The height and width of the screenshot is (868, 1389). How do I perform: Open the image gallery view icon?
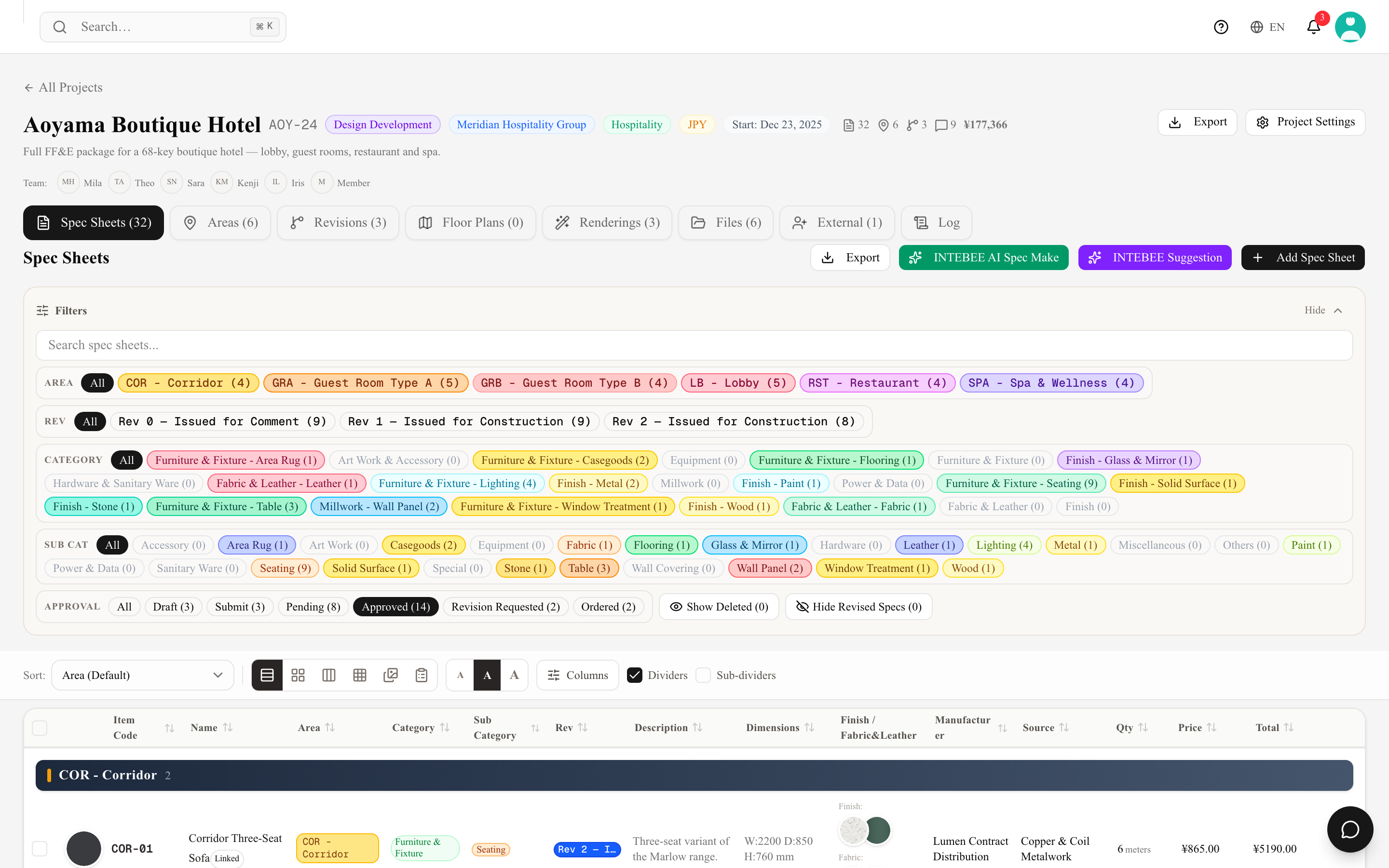pyautogui.click(x=391, y=675)
